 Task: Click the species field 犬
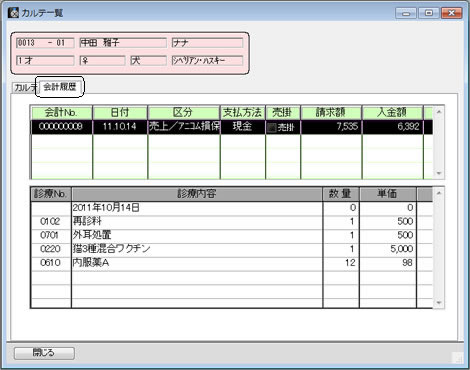tap(148, 61)
